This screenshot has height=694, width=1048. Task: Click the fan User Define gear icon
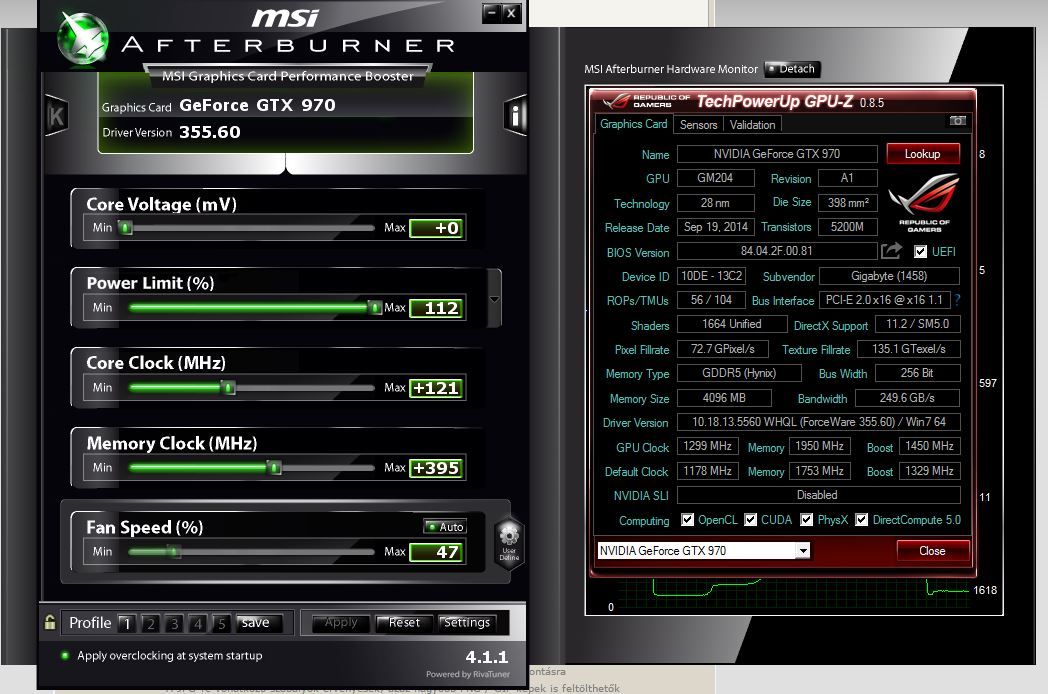[x=509, y=544]
